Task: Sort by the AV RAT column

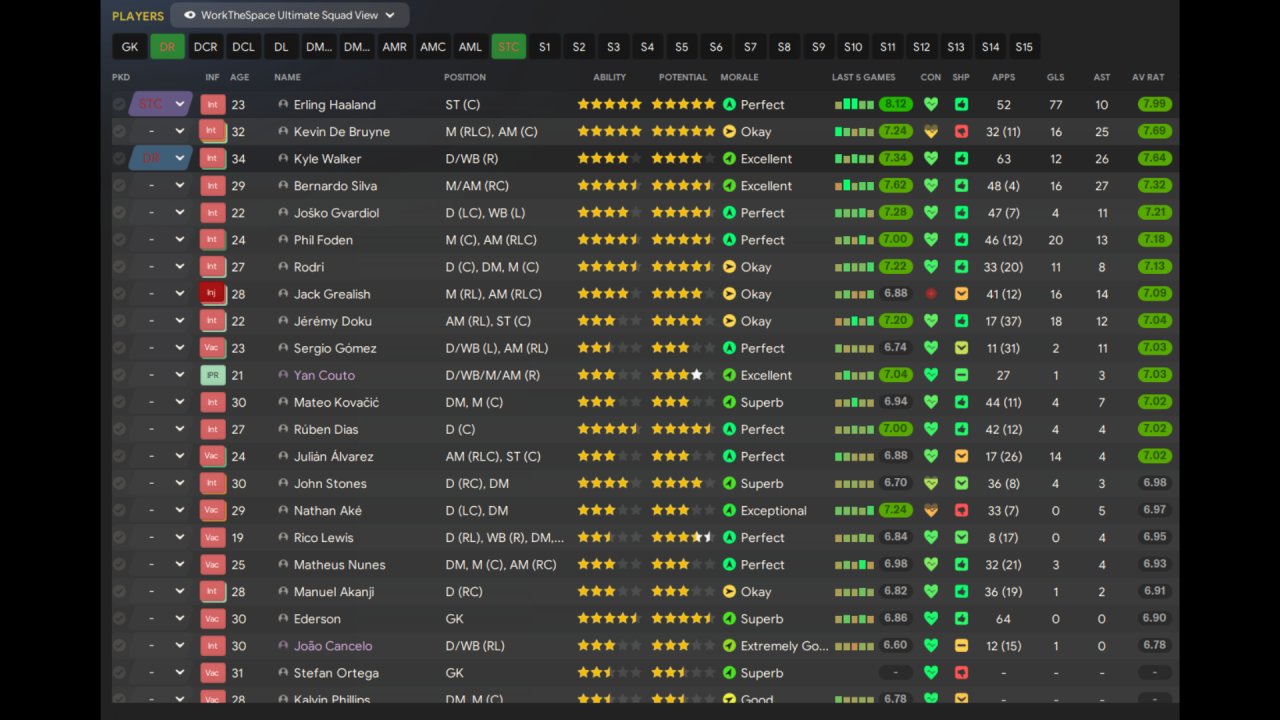Action: coord(1148,77)
